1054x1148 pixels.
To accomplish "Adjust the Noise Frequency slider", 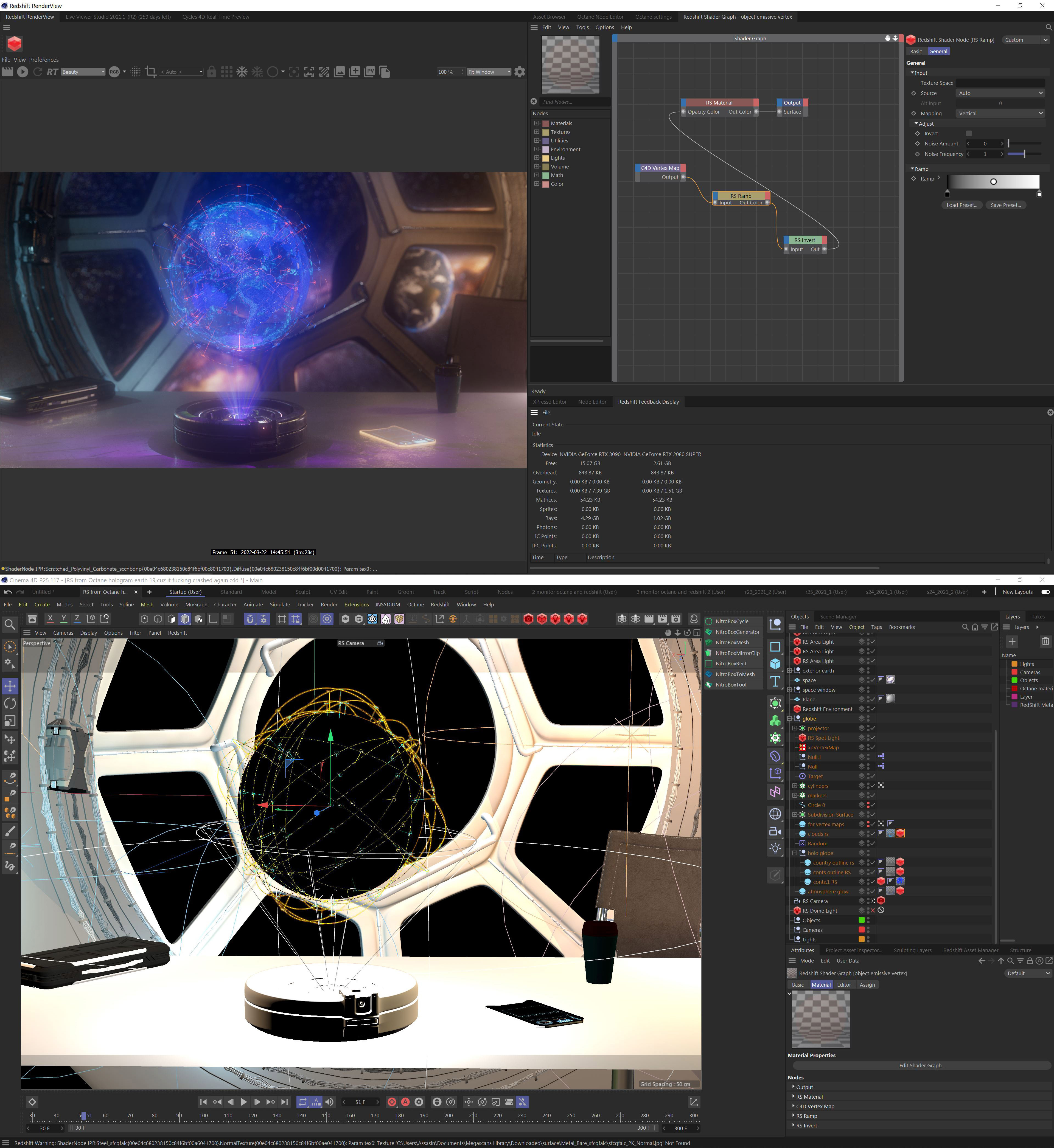I will click(x=1024, y=154).
